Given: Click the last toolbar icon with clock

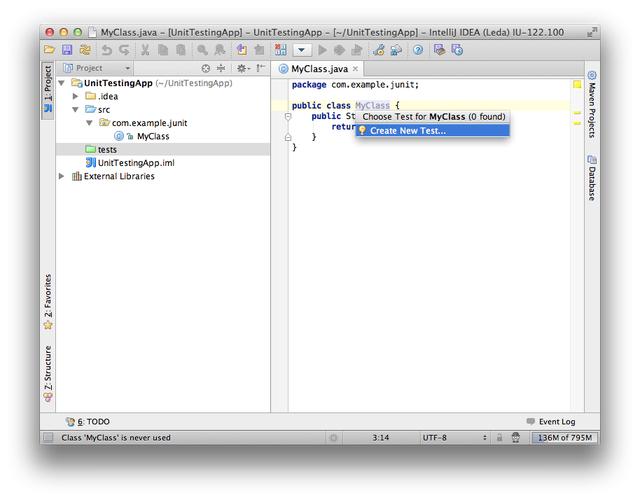Looking at the screenshot, I should pyautogui.click(x=457, y=50).
